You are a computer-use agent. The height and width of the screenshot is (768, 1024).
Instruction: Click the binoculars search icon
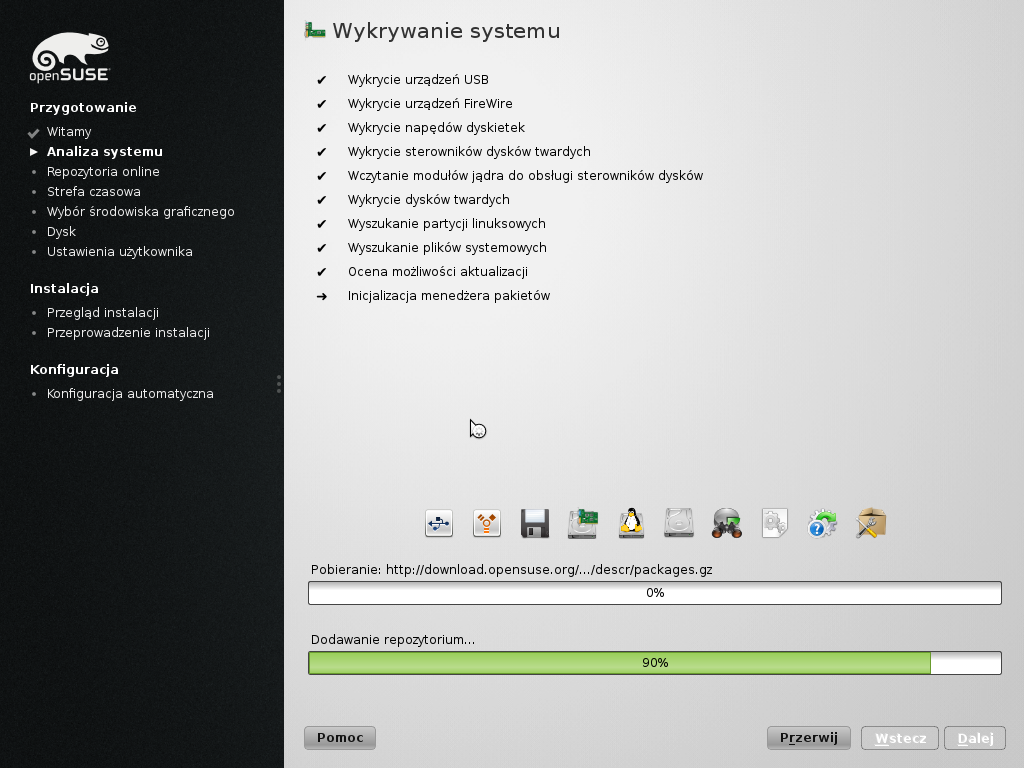pyautogui.click(x=727, y=523)
